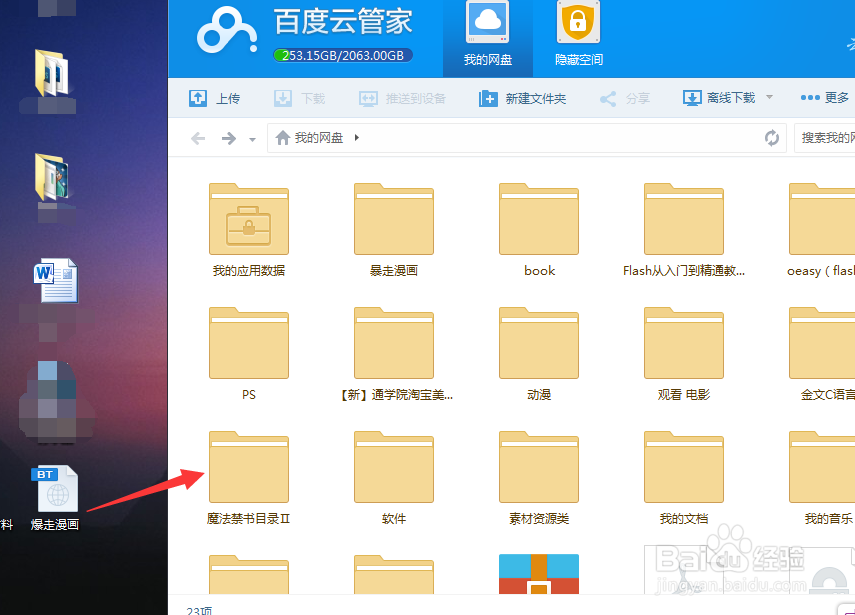This screenshot has width=855, height=615.
Task: Select the 我的应用数据 folder
Action: (249, 219)
